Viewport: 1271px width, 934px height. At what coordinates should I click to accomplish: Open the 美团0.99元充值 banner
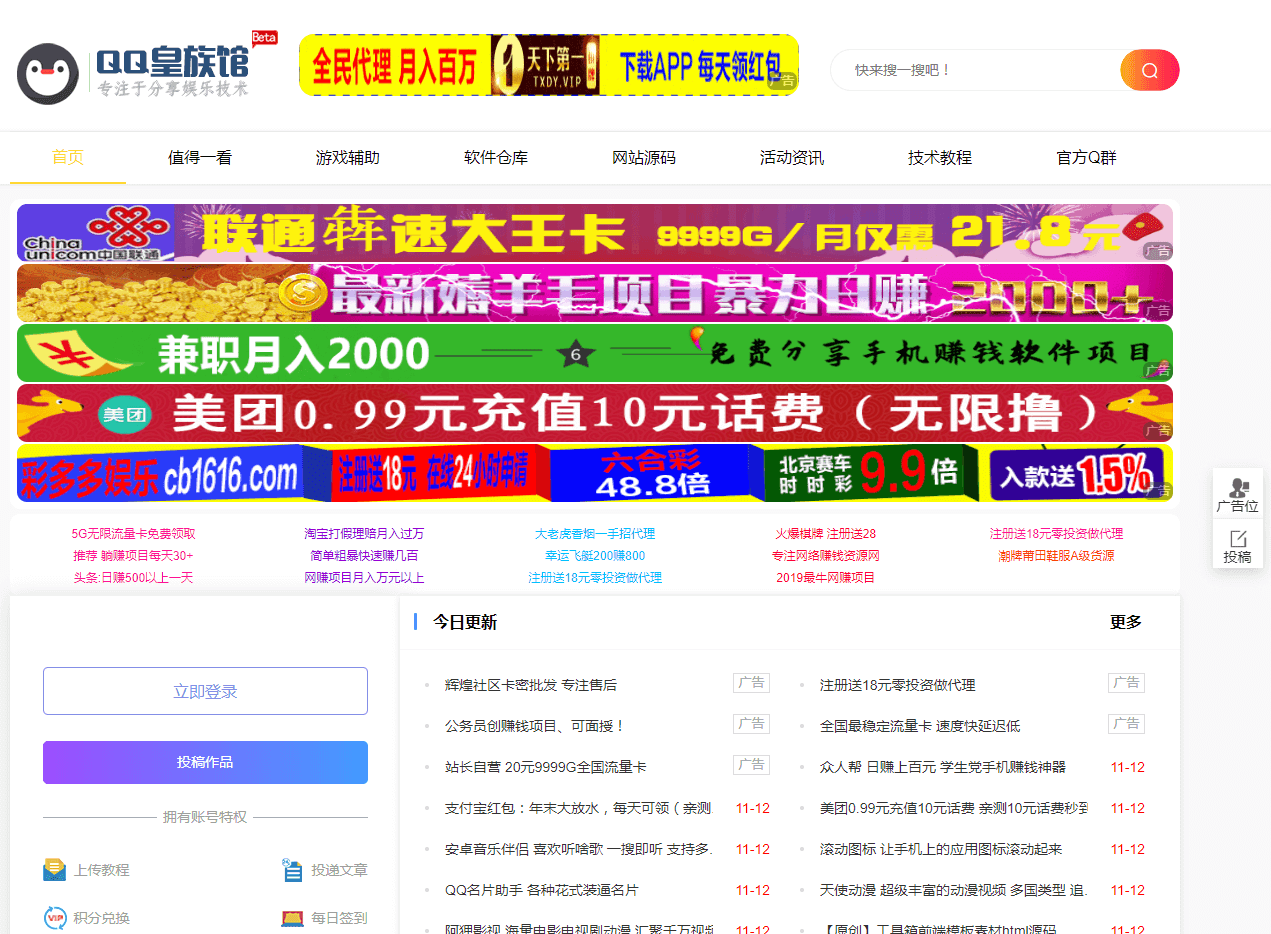[x=594, y=413]
